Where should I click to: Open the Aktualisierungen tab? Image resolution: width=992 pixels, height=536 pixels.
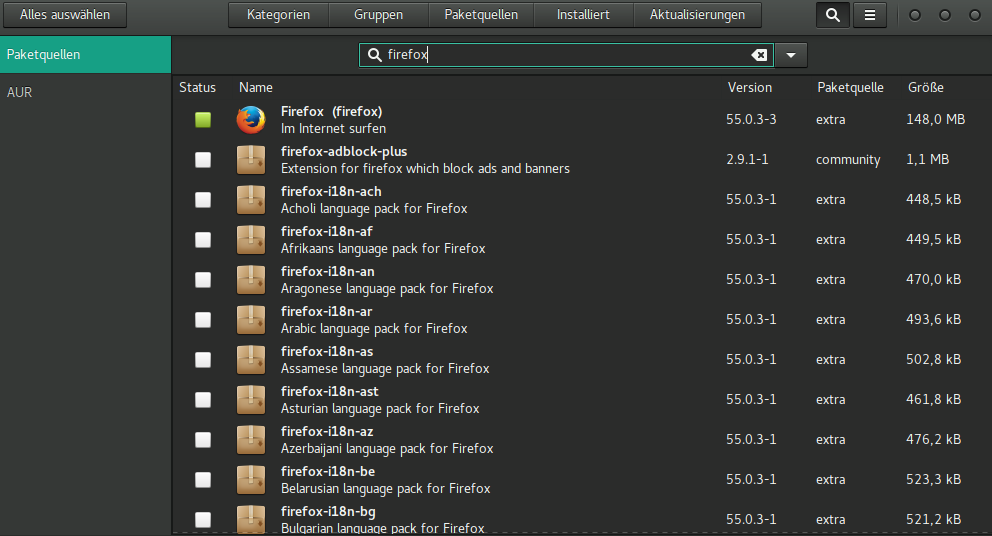click(x=697, y=15)
